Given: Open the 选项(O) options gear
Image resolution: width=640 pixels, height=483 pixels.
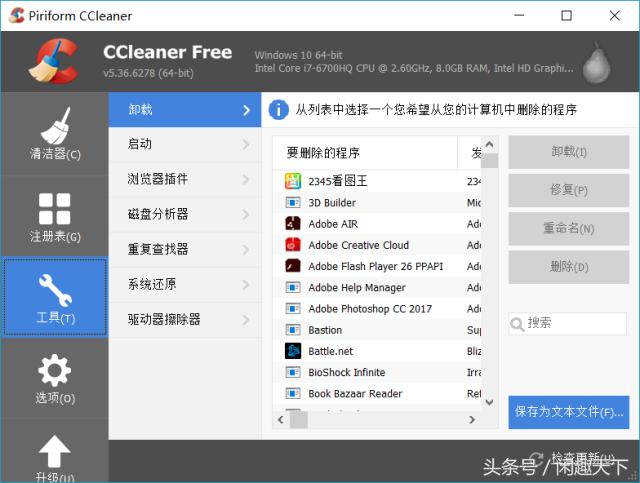Looking at the screenshot, I should 55,378.
